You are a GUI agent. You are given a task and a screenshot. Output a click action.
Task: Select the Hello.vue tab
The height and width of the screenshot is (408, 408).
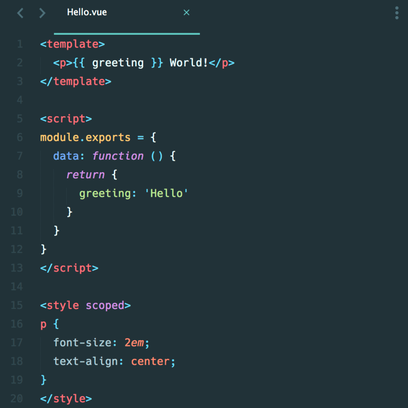coord(87,12)
